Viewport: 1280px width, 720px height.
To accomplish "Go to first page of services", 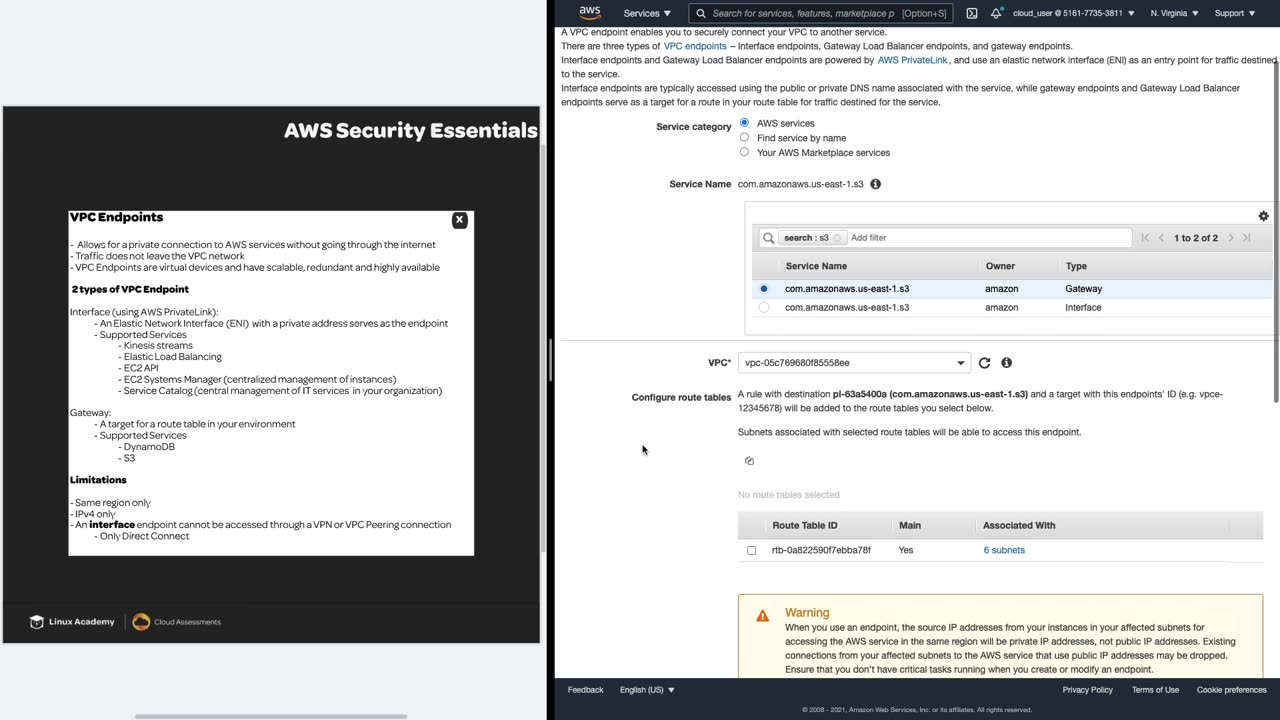I will 1145,238.
